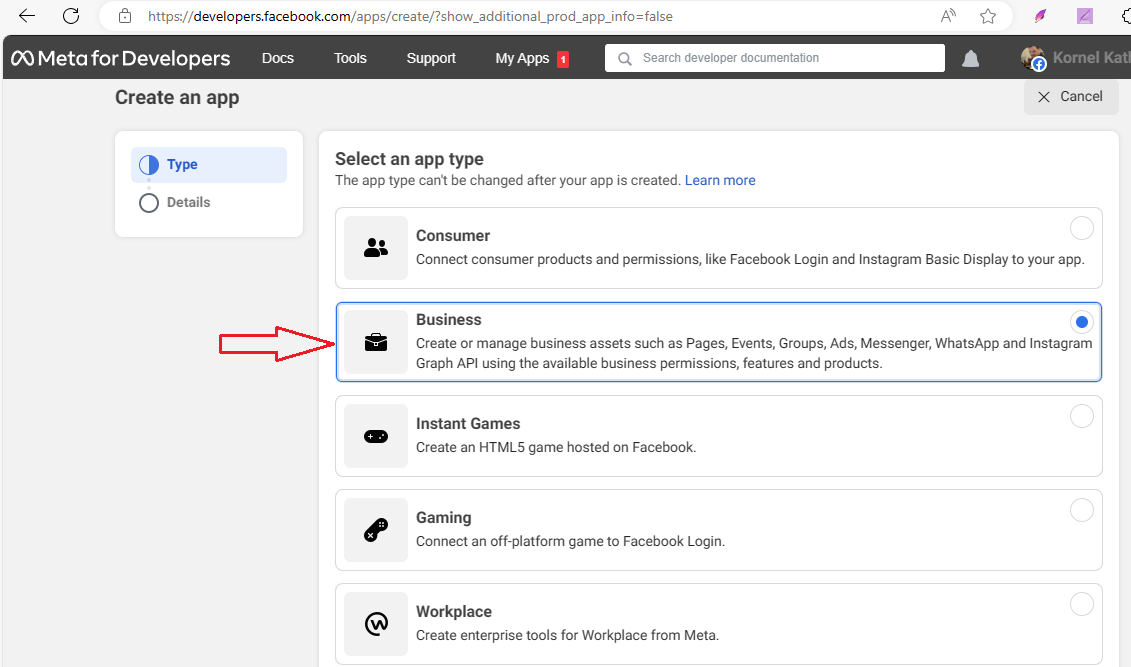Follow the Learn more link
Screen dimensions: 1131x667
point(720,181)
